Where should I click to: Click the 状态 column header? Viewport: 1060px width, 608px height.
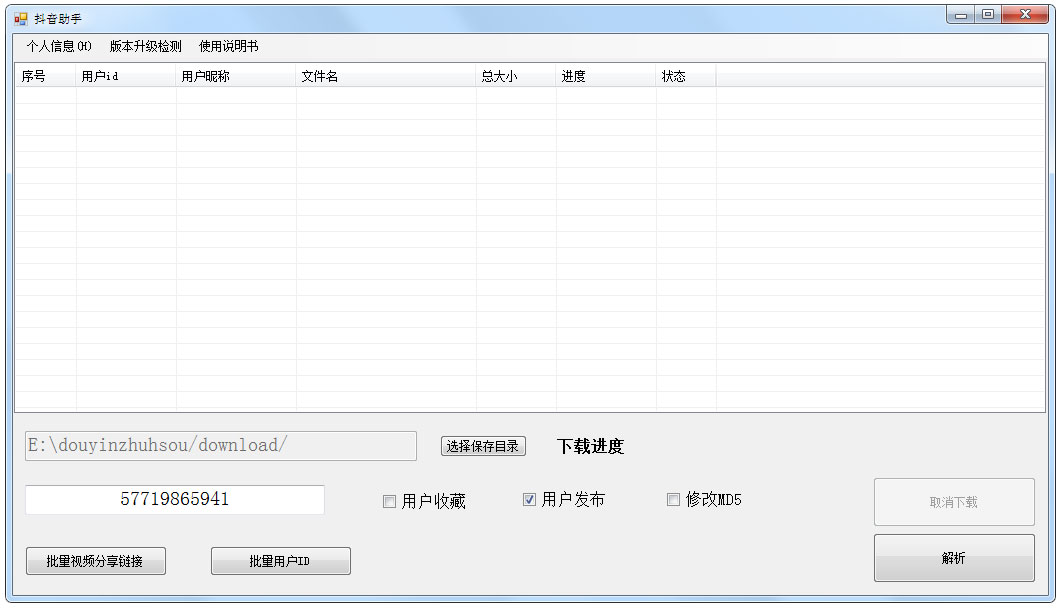pyautogui.click(x=685, y=76)
